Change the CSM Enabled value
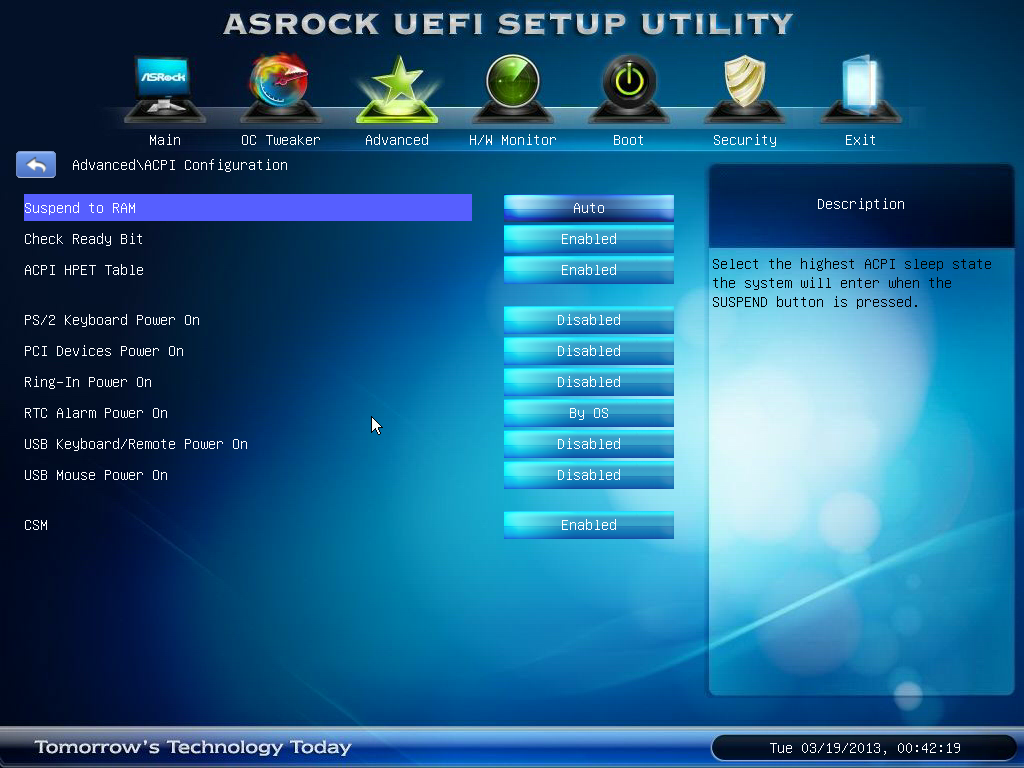Image resolution: width=1024 pixels, height=768 pixels. pyautogui.click(x=588, y=525)
